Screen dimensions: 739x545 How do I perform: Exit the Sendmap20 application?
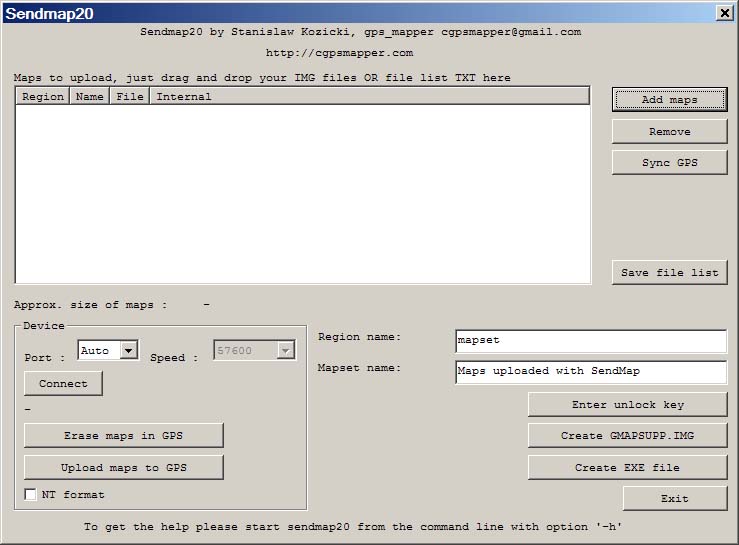674,499
